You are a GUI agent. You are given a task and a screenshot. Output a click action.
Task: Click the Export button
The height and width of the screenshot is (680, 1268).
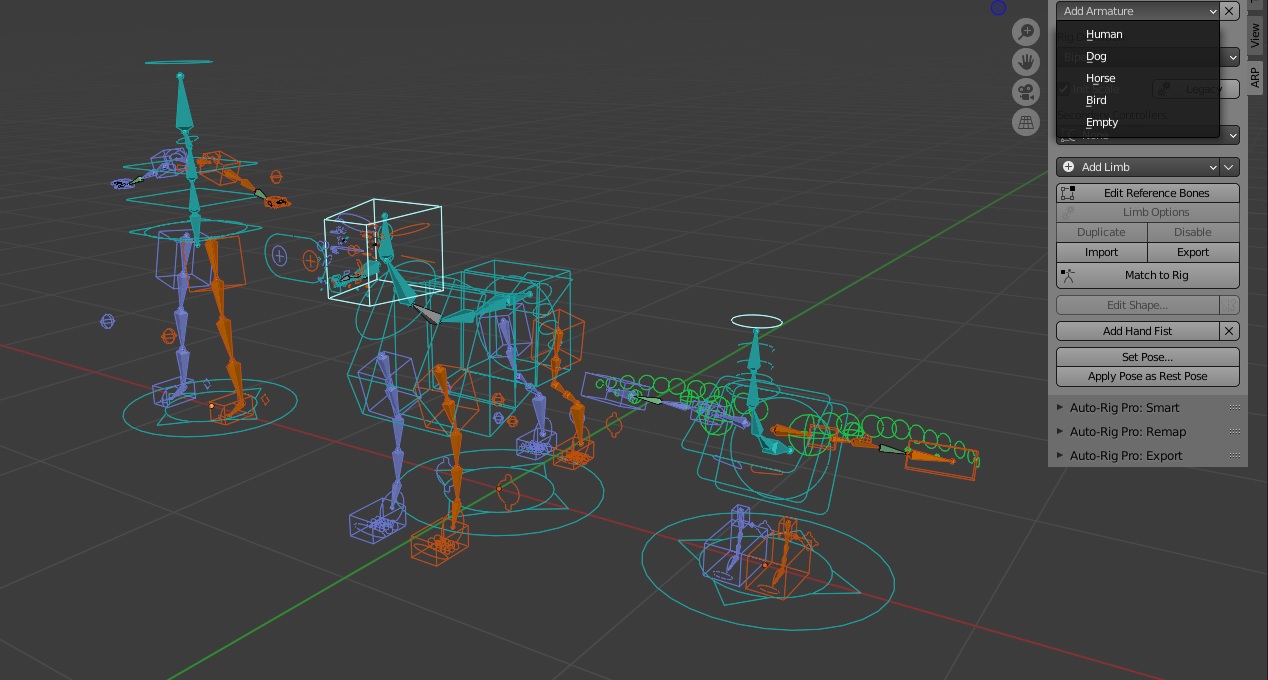coord(1193,252)
